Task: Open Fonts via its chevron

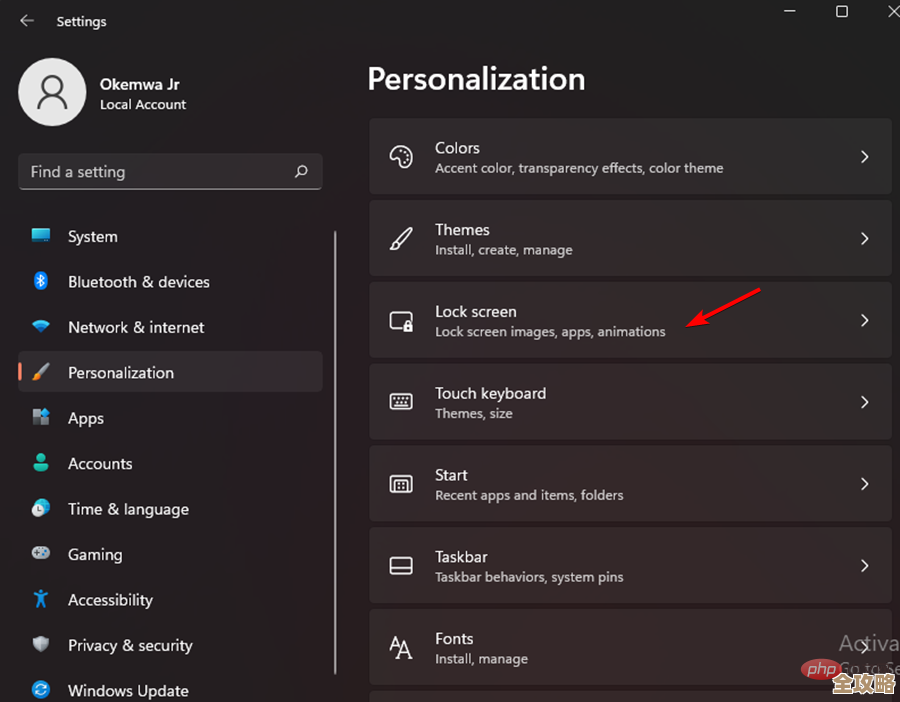Action: [864, 648]
